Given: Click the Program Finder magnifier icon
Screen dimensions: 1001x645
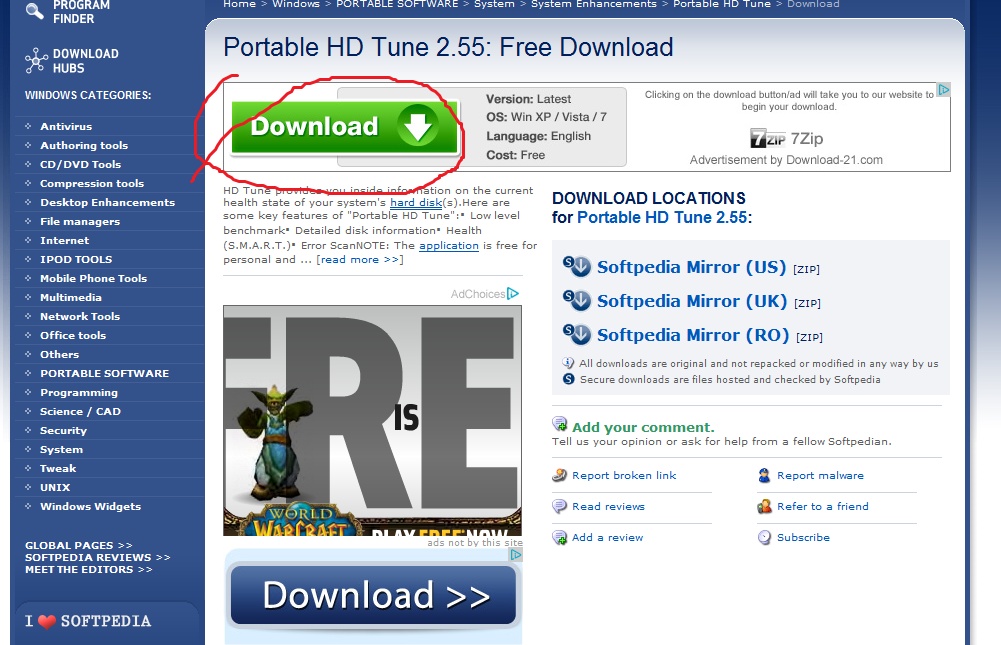Looking at the screenshot, I should [x=34, y=10].
